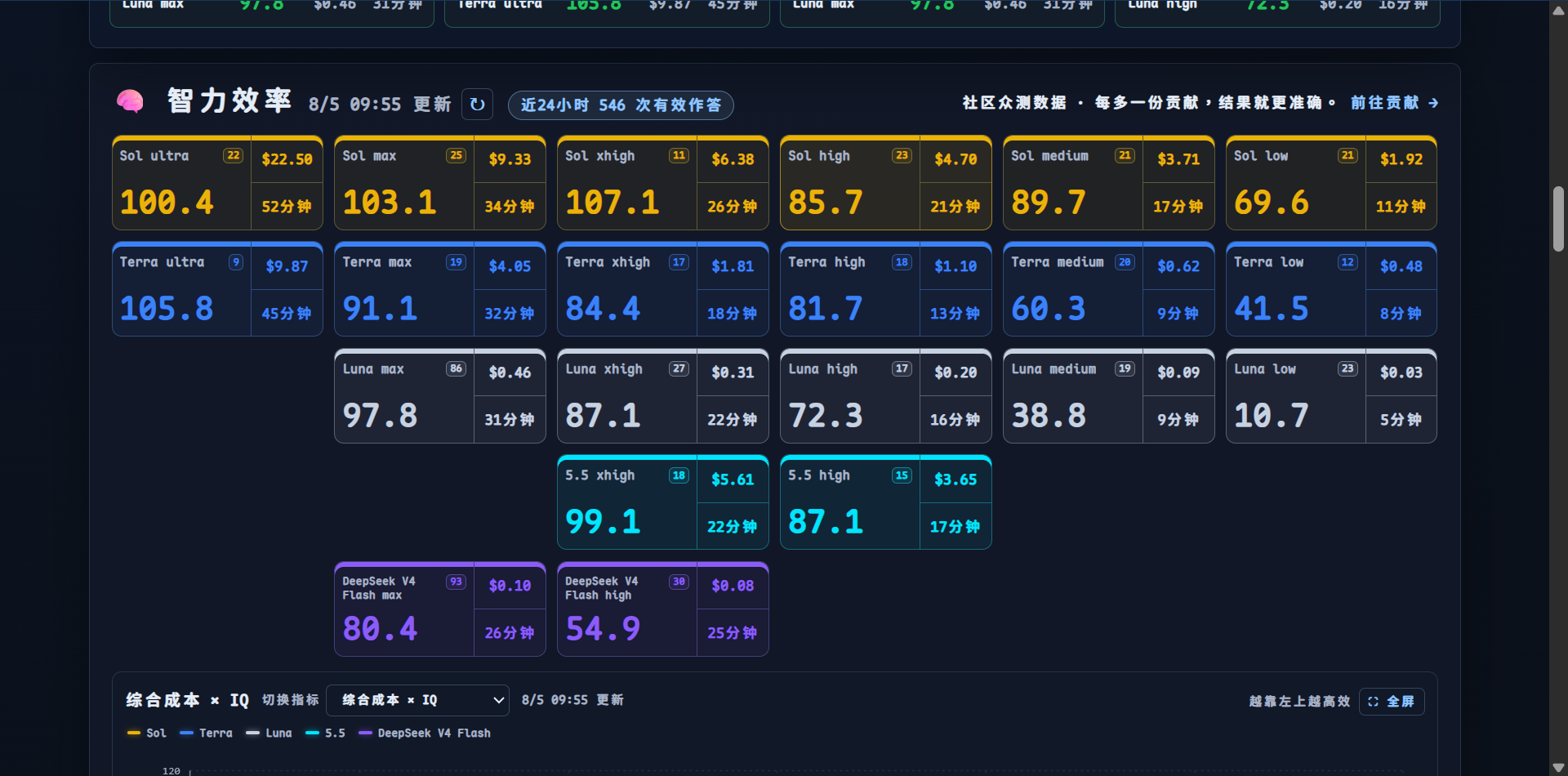Select the Luna low card
Viewport: 1568px width, 776px height.
(1332, 396)
